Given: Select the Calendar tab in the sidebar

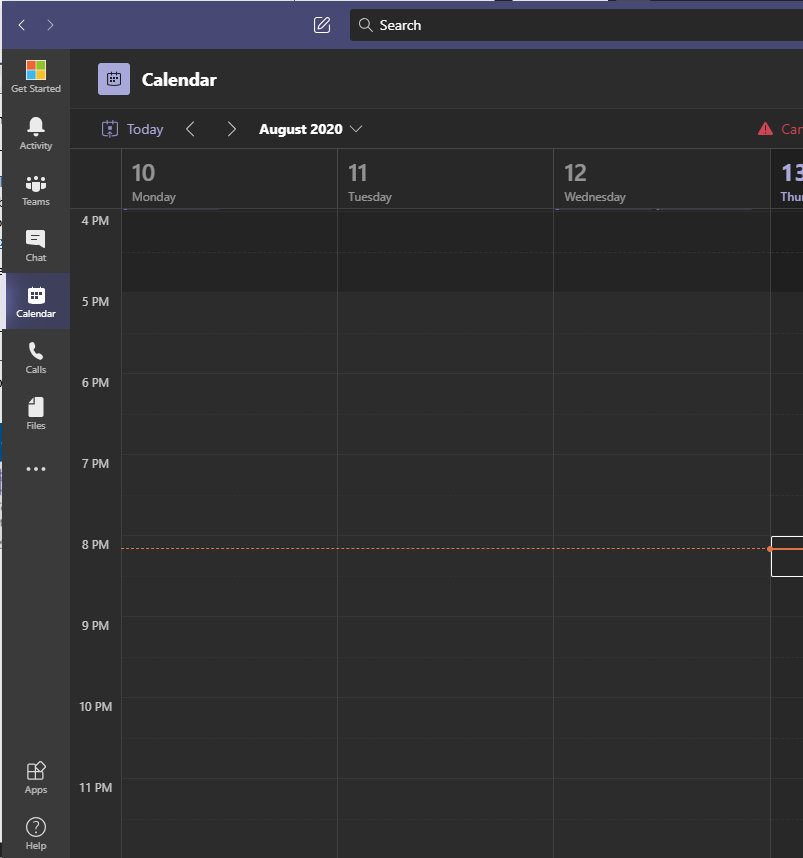Looking at the screenshot, I should tap(36, 301).
